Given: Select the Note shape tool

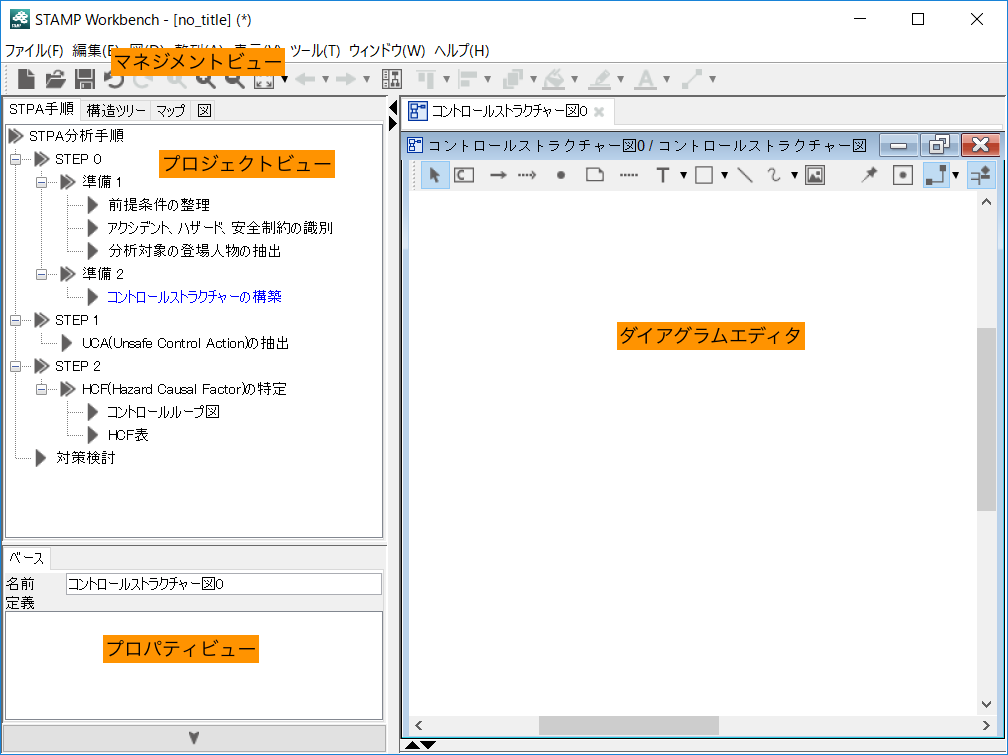Looking at the screenshot, I should point(595,175).
